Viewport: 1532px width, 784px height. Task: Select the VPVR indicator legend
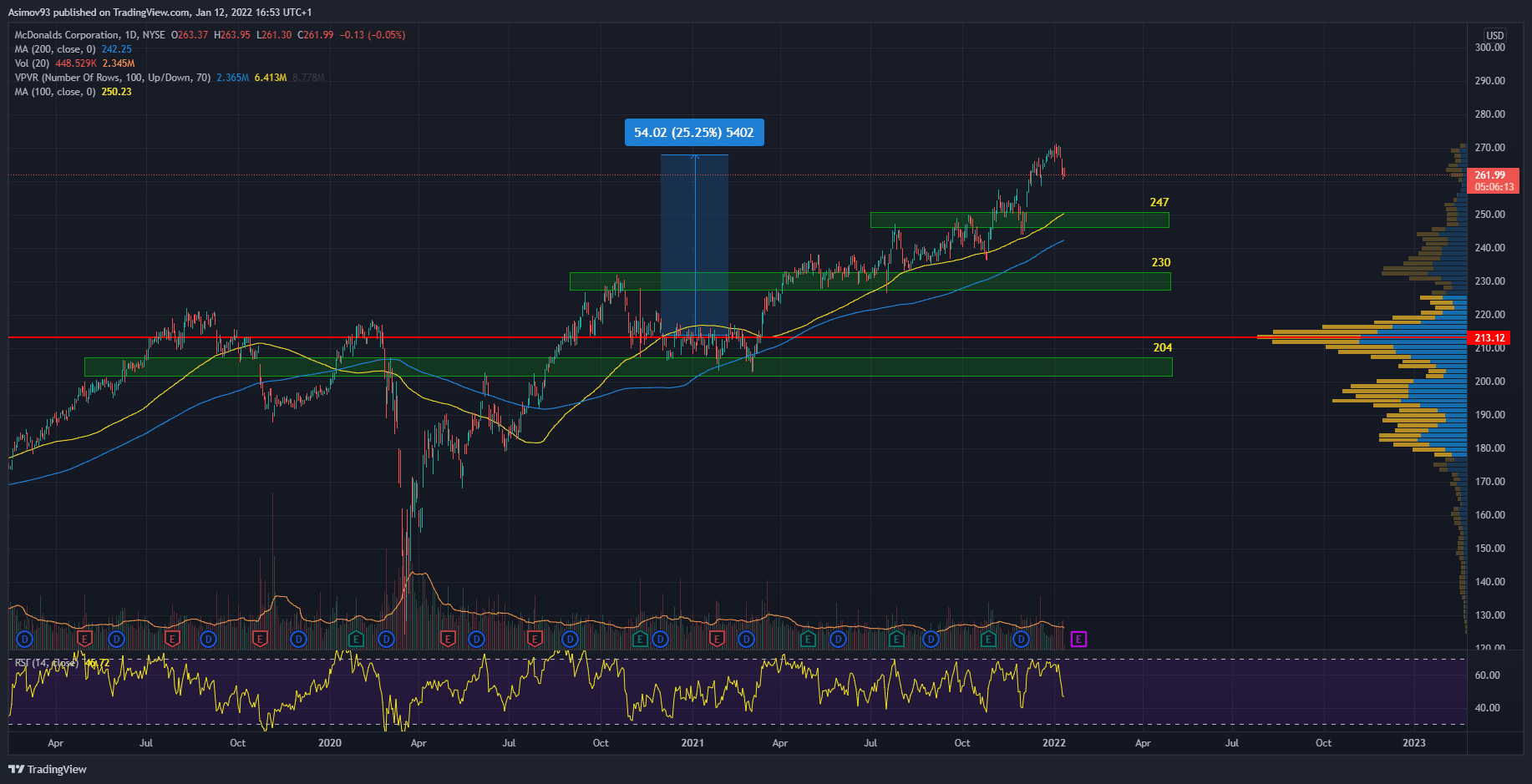click(x=112, y=78)
